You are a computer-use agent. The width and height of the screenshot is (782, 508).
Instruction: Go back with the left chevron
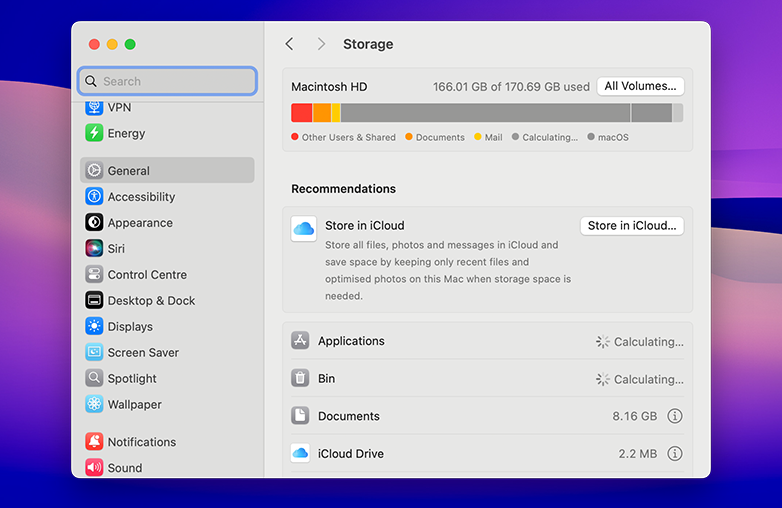click(x=289, y=44)
